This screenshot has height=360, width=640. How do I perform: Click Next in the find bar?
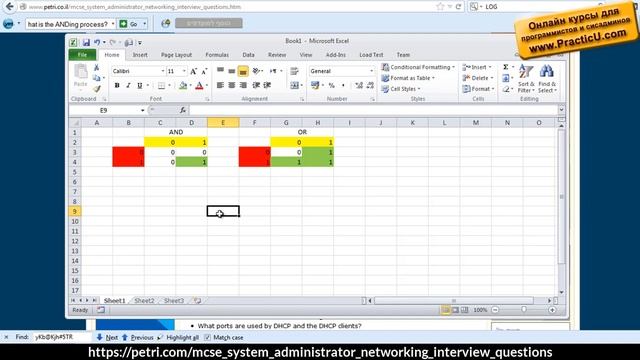point(107,337)
